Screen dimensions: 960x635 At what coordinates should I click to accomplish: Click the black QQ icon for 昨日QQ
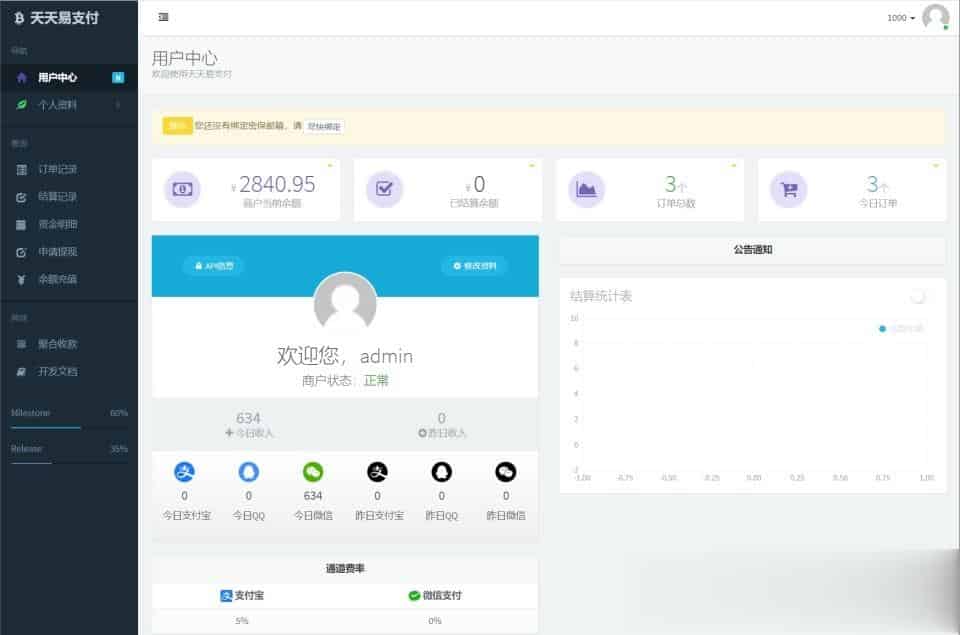click(441, 472)
